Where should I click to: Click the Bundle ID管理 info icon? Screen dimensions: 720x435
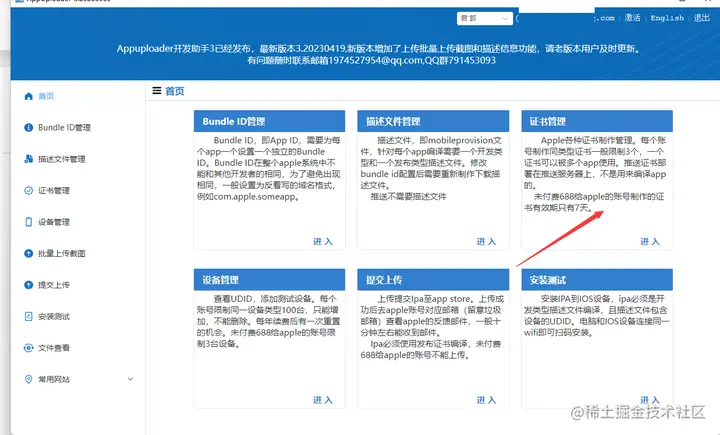coord(28,128)
